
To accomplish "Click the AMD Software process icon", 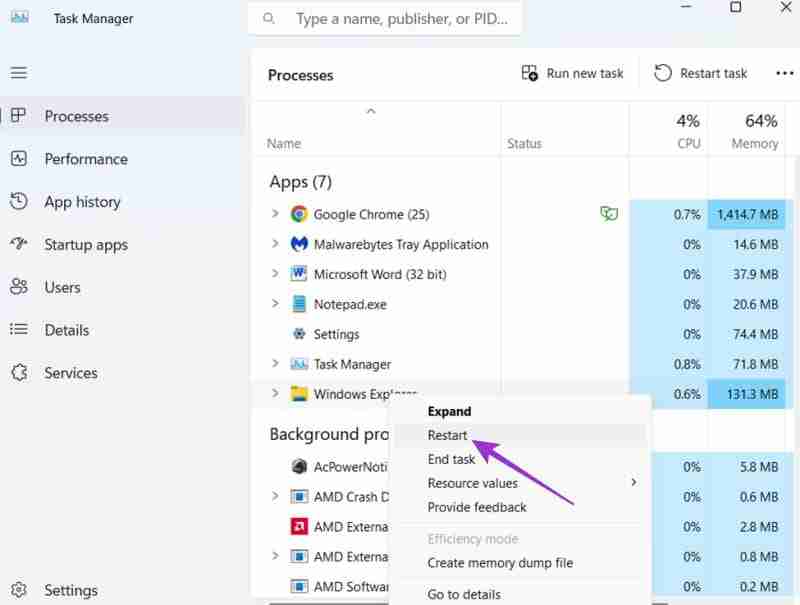I will (x=299, y=586).
